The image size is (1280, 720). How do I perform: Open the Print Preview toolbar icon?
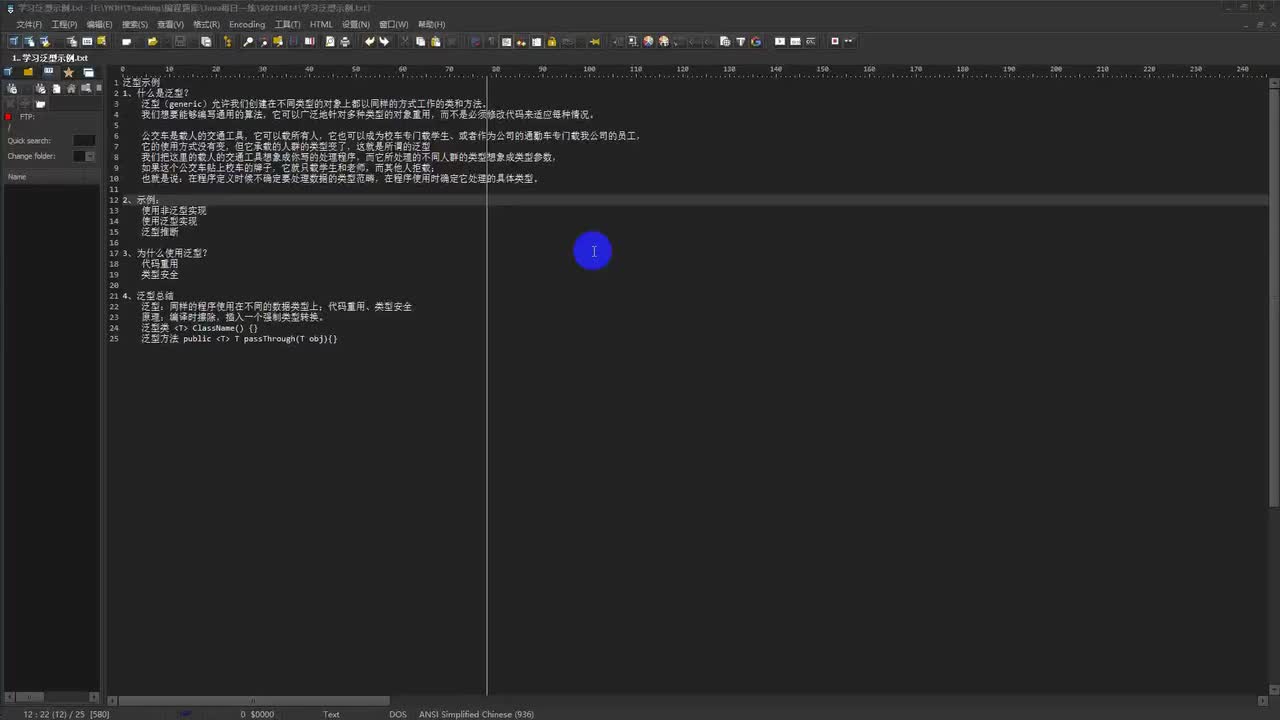tap(330, 42)
